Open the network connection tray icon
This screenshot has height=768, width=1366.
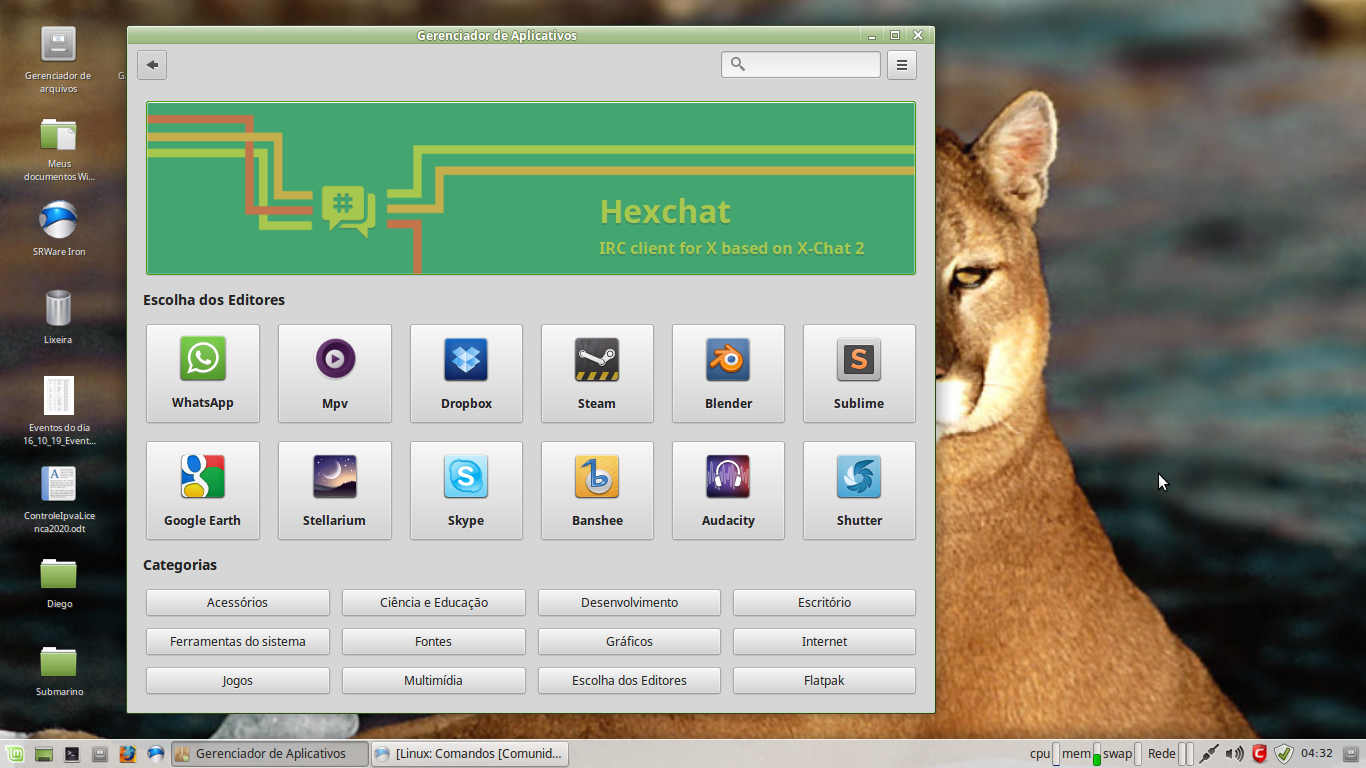pos(1209,754)
